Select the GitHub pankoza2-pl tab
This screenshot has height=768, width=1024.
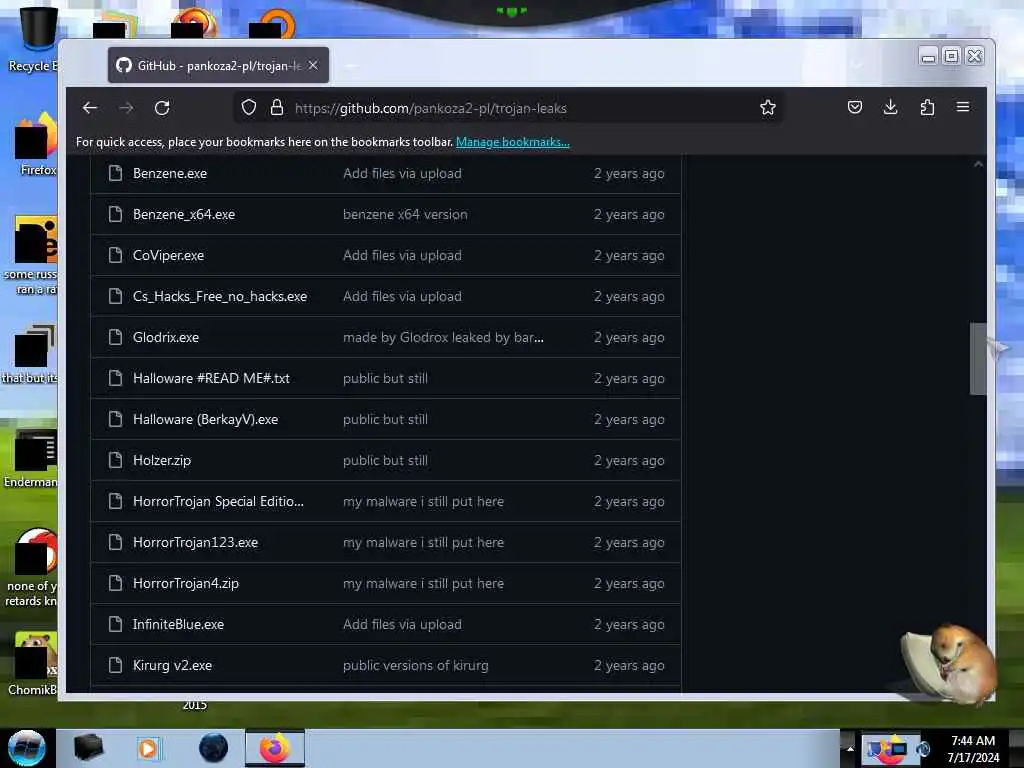coord(218,65)
